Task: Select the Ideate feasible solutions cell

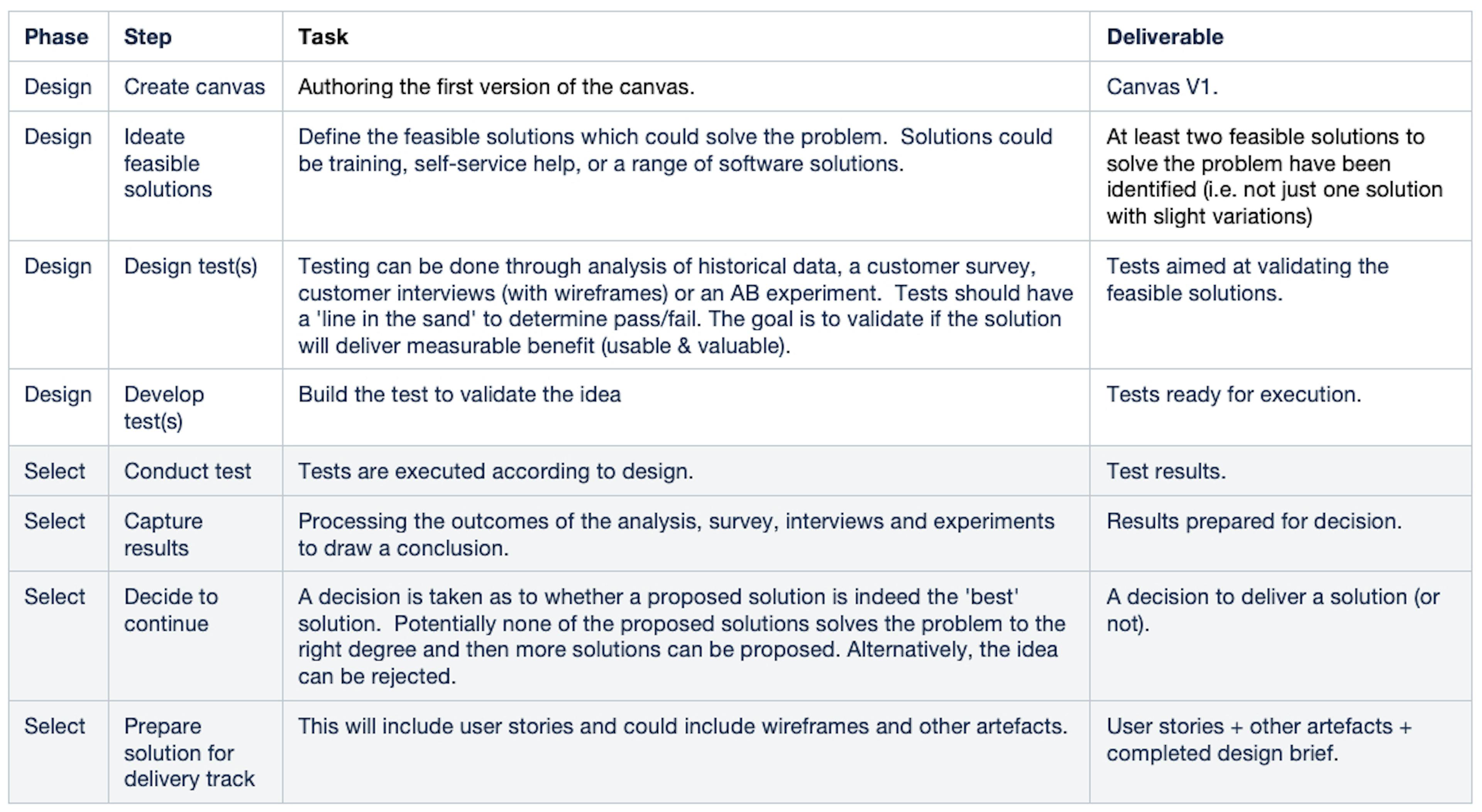Action: tap(195, 176)
